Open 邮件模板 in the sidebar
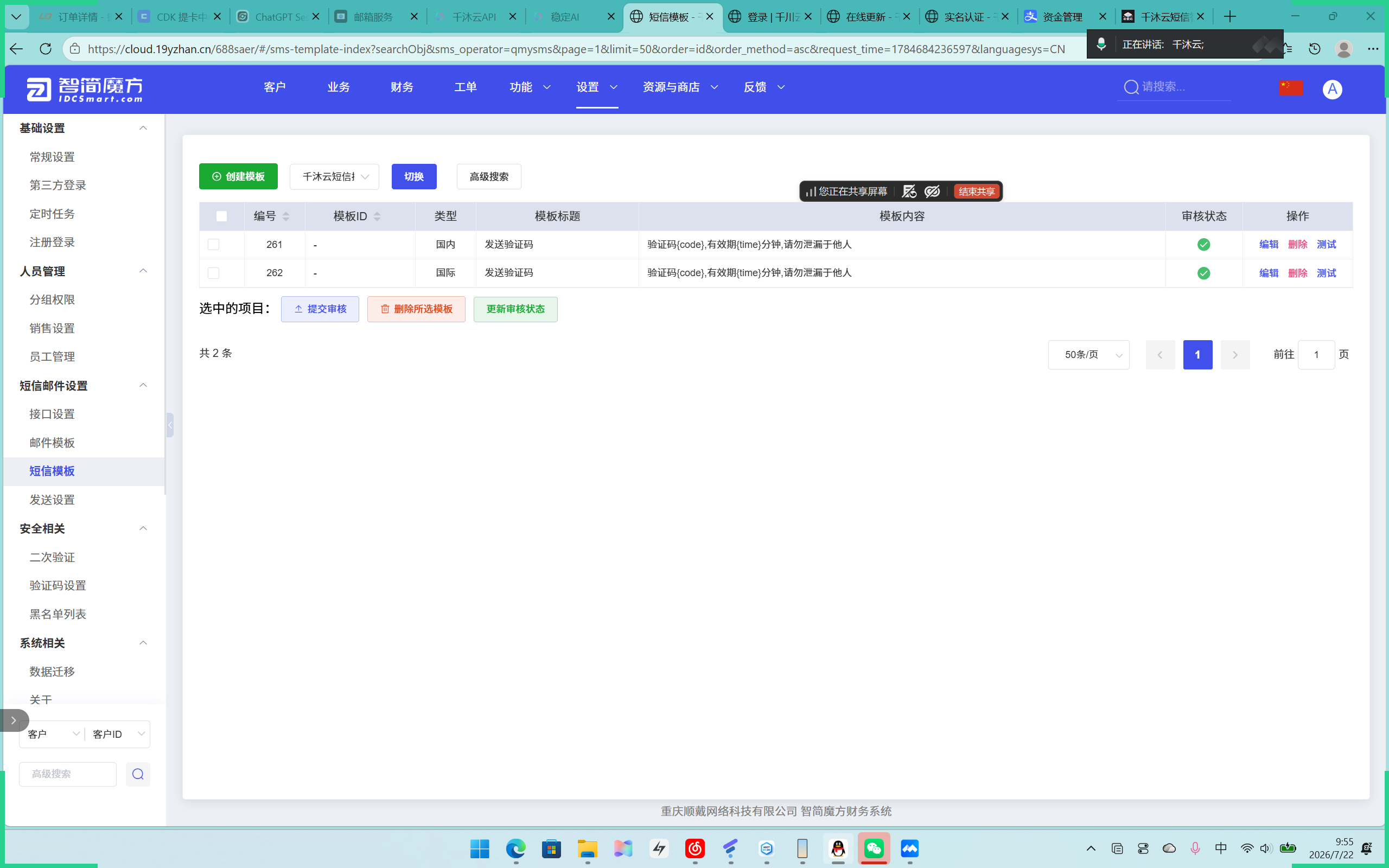This screenshot has width=1389, height=868. click(x=52, y=443)
